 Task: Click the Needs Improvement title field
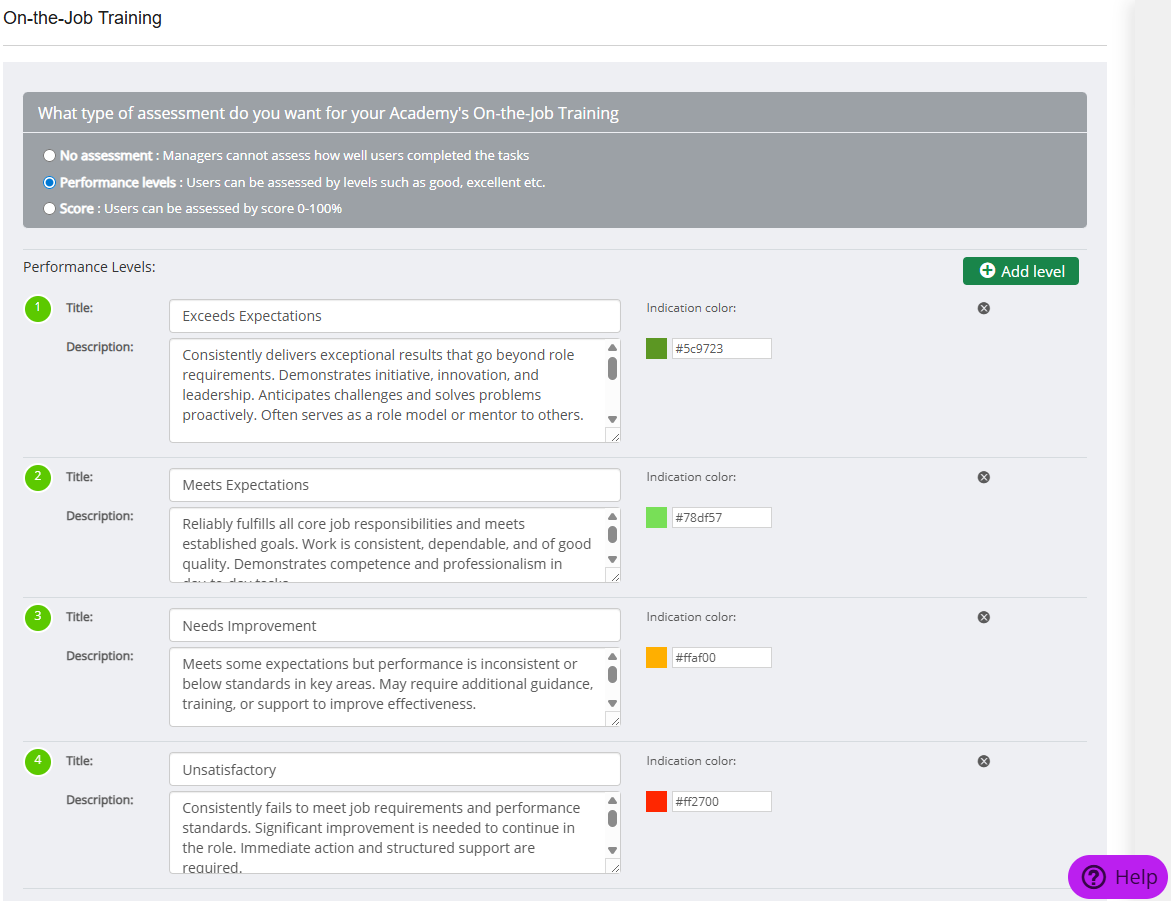394,626
